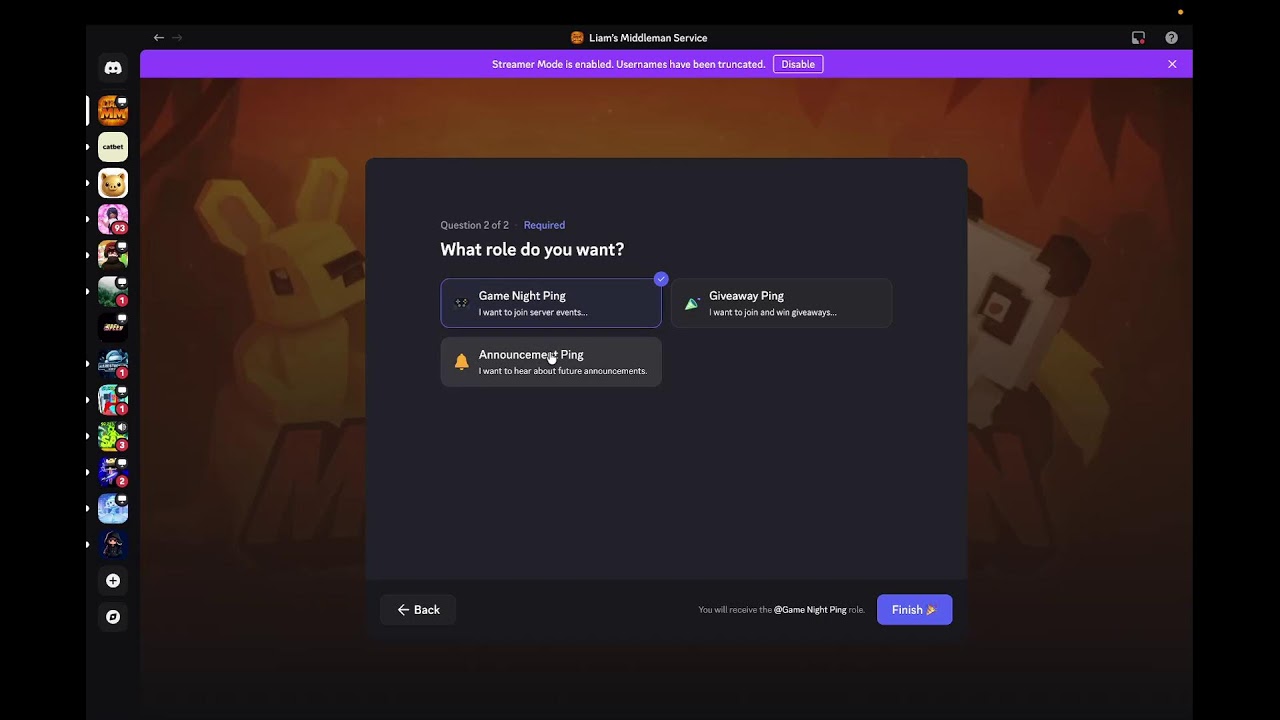This screenshot has width=1280, height=720.
Task: Click Finish to complete onboarding
Action: (x=914, y=610)
